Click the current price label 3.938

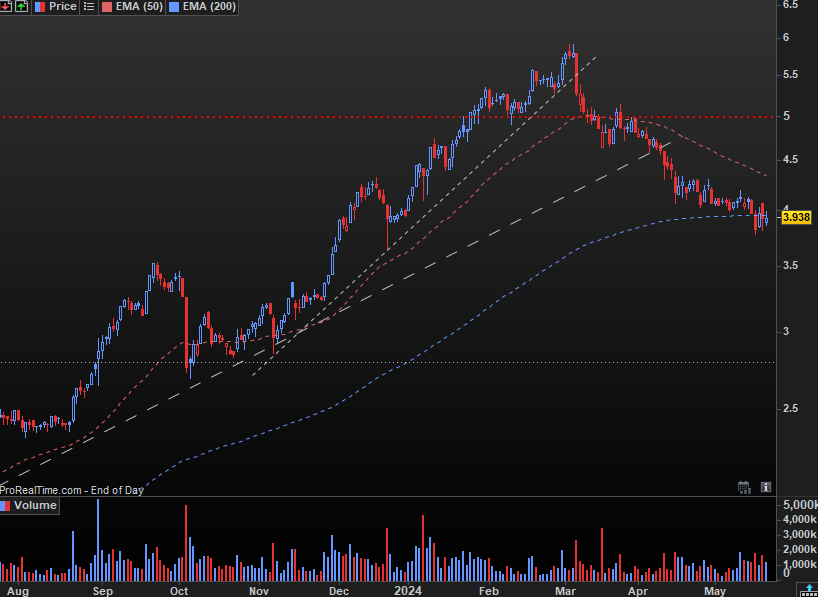(x=797, y=218)
